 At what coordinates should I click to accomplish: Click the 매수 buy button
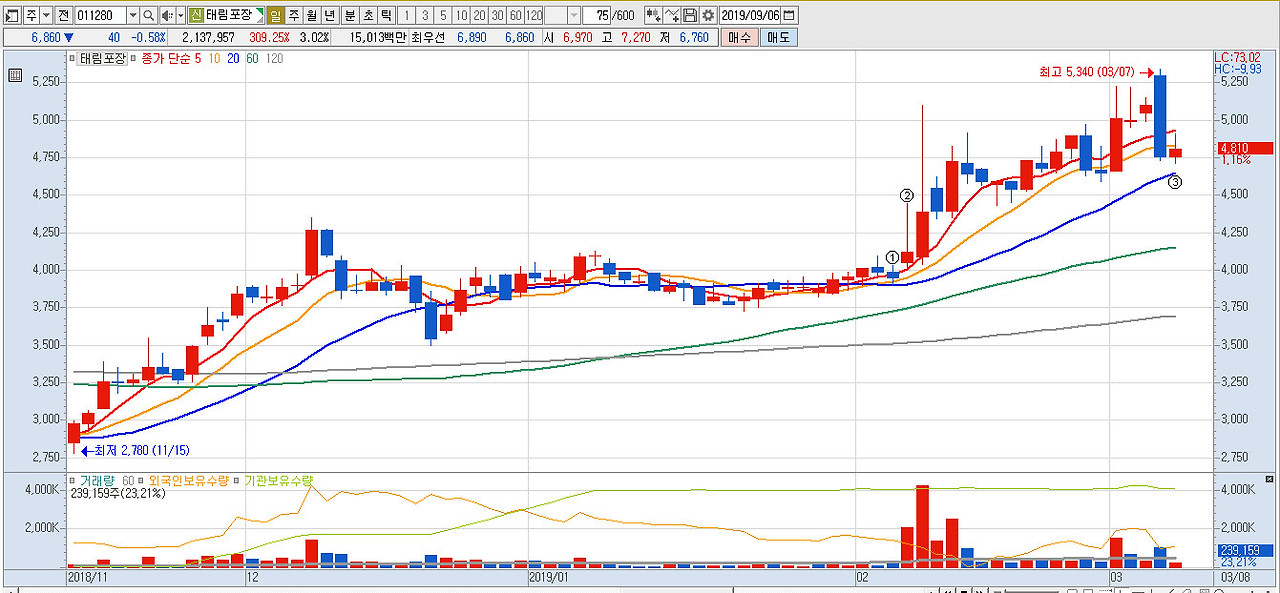click(x=739, y=38)
